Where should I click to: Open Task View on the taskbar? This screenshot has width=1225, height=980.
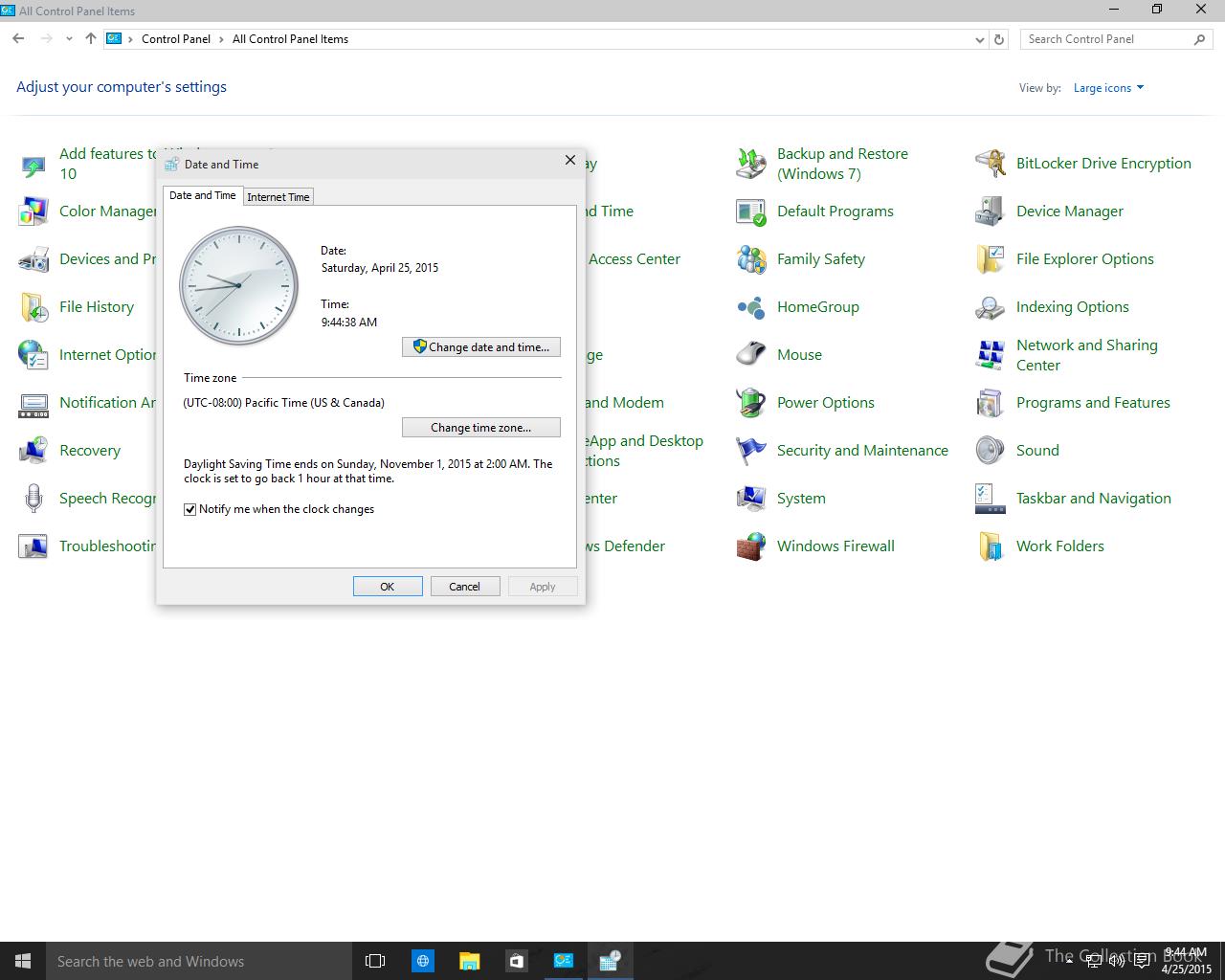[375, 961]
